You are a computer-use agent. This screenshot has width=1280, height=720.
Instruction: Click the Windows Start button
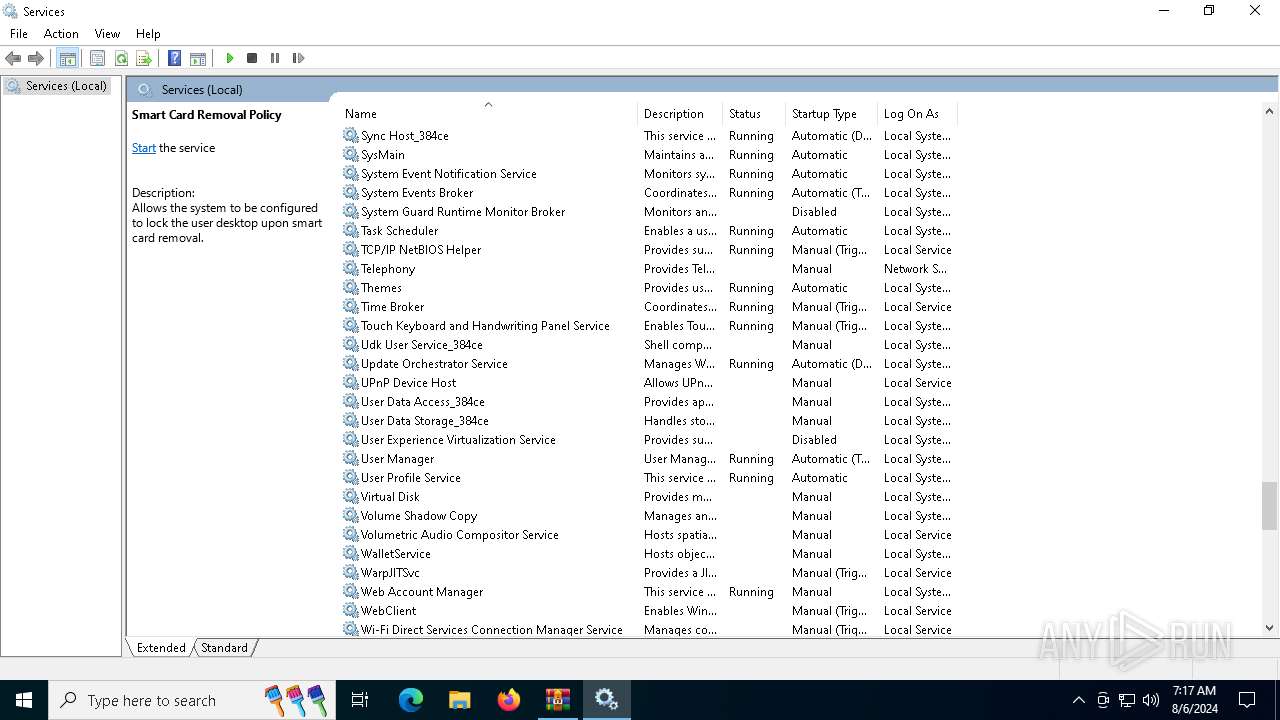tap(24, 700)
